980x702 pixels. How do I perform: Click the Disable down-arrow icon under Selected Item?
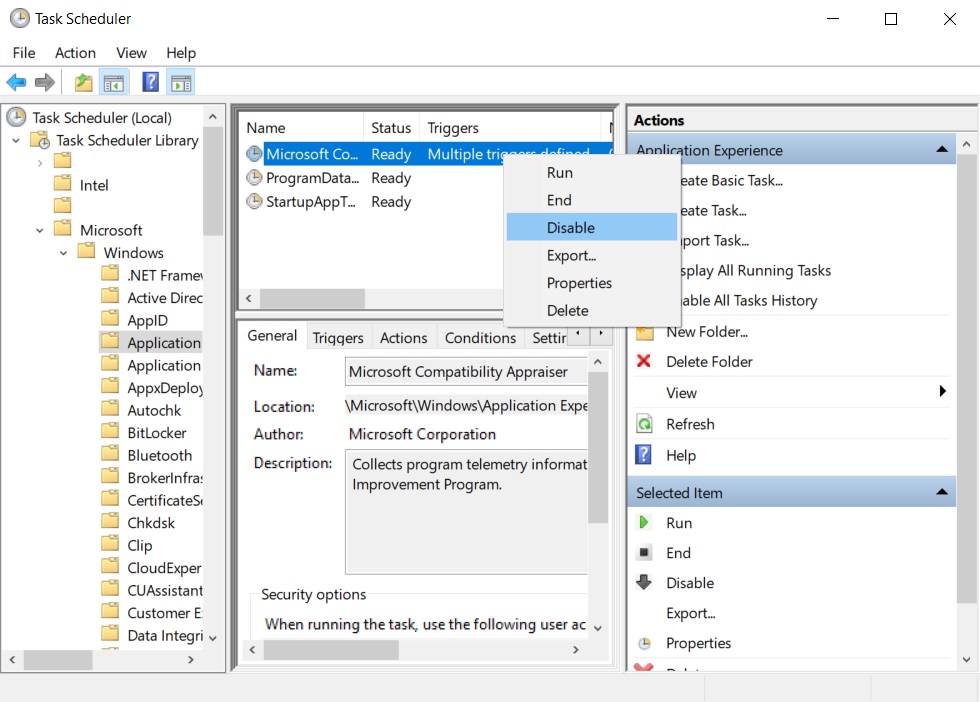pos(644,582)
